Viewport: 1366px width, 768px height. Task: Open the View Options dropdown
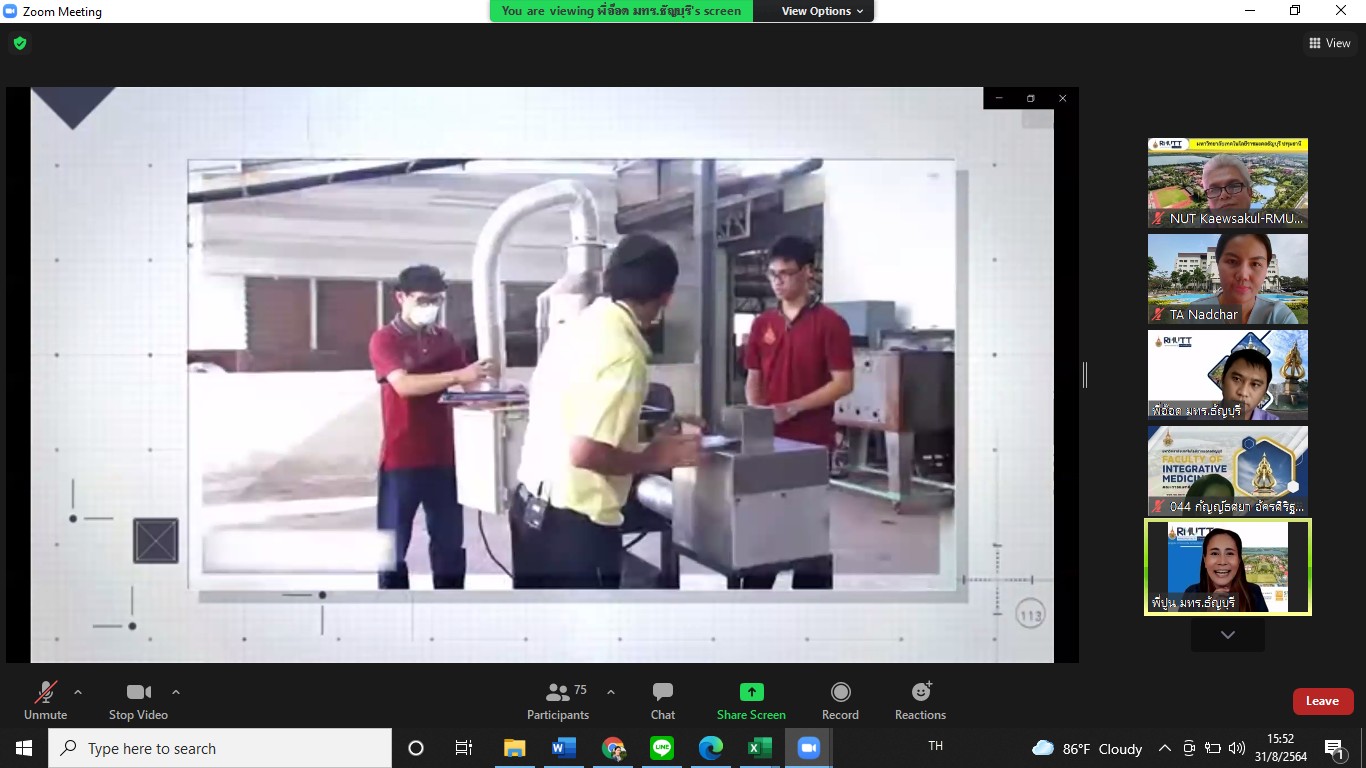click(822, 11)
